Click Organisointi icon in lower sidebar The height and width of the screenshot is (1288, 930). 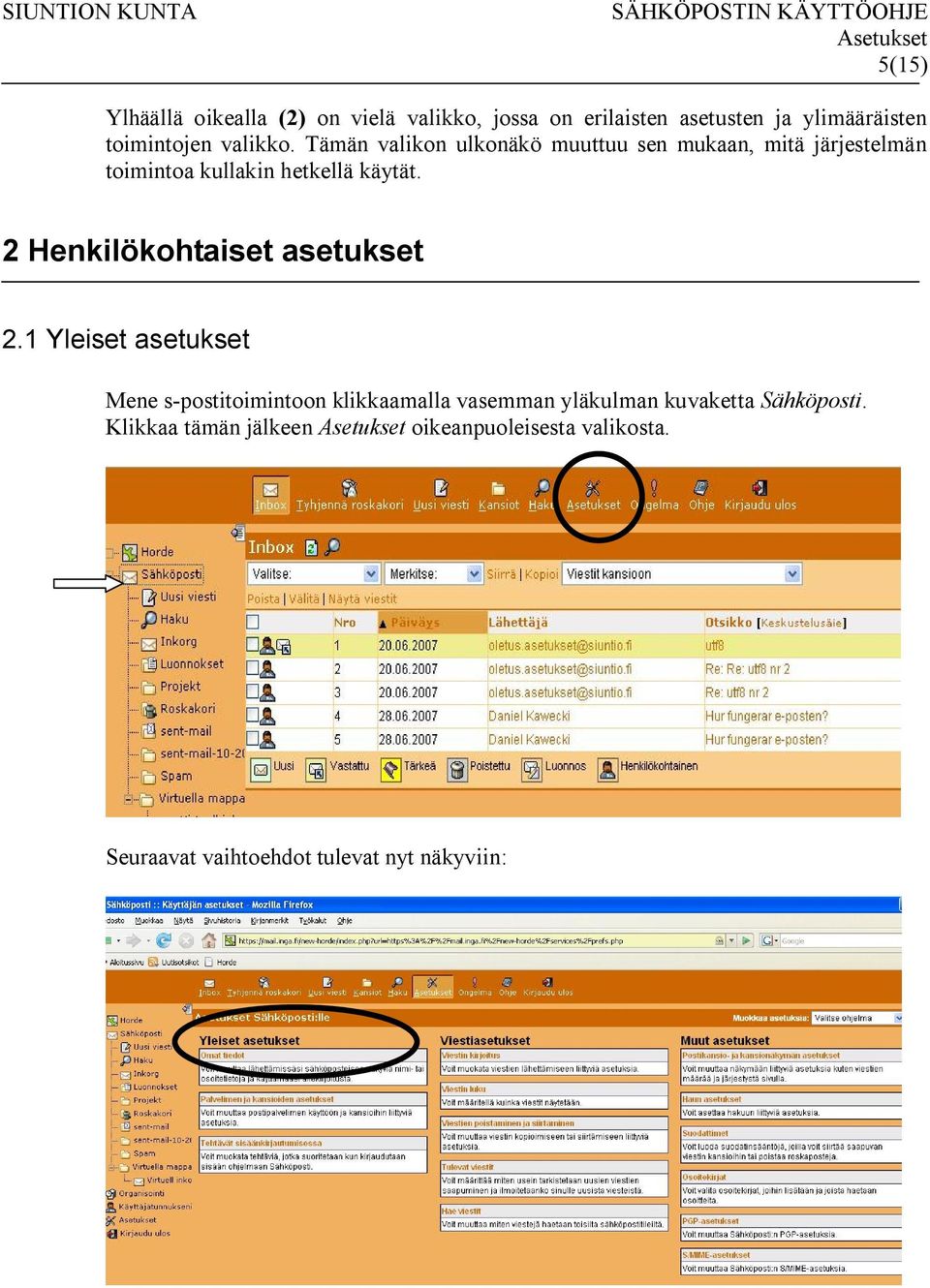pos(111,1193)
